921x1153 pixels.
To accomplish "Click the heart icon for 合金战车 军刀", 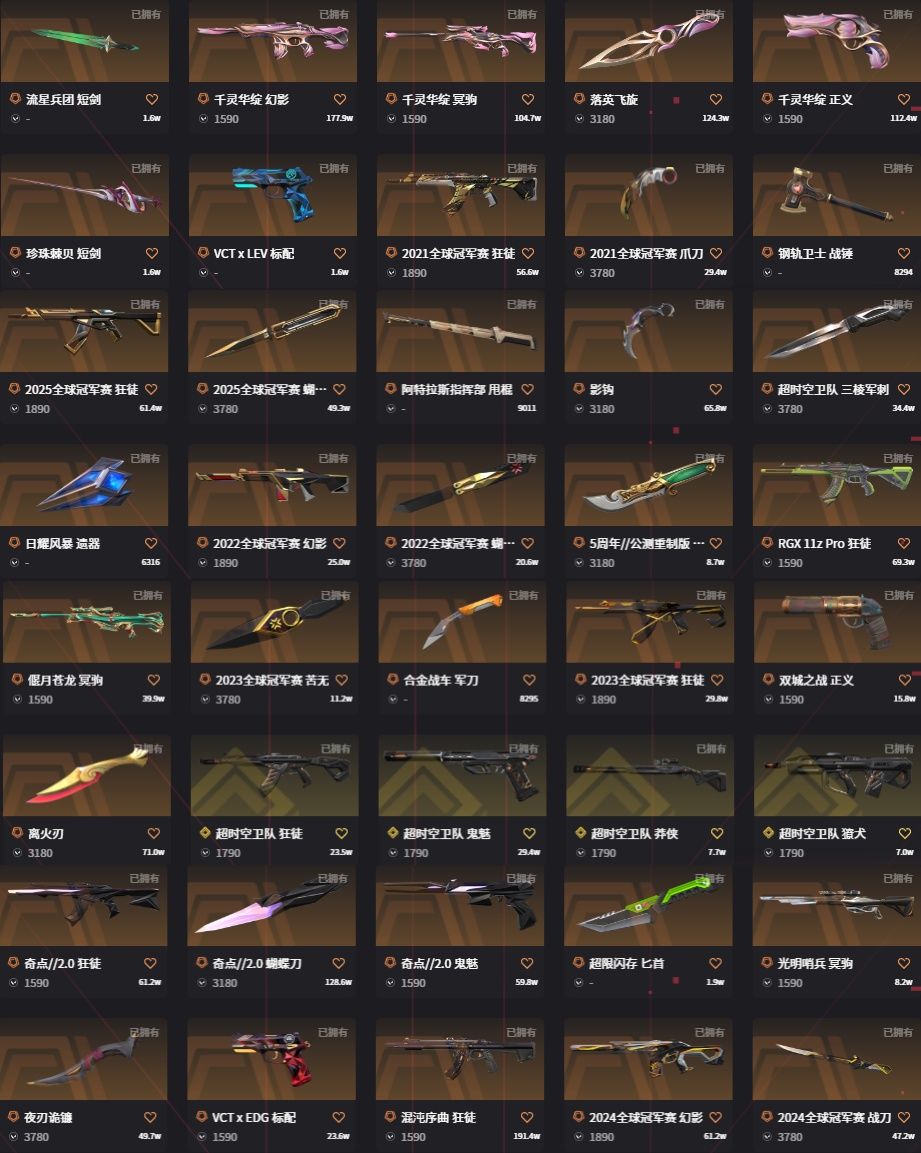I will tap(529, 679).
